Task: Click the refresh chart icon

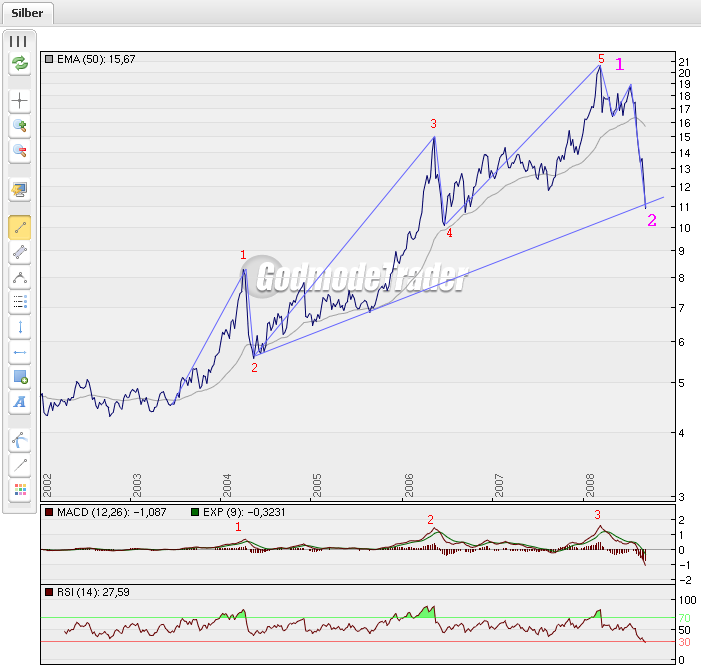Action: (19, 64)
